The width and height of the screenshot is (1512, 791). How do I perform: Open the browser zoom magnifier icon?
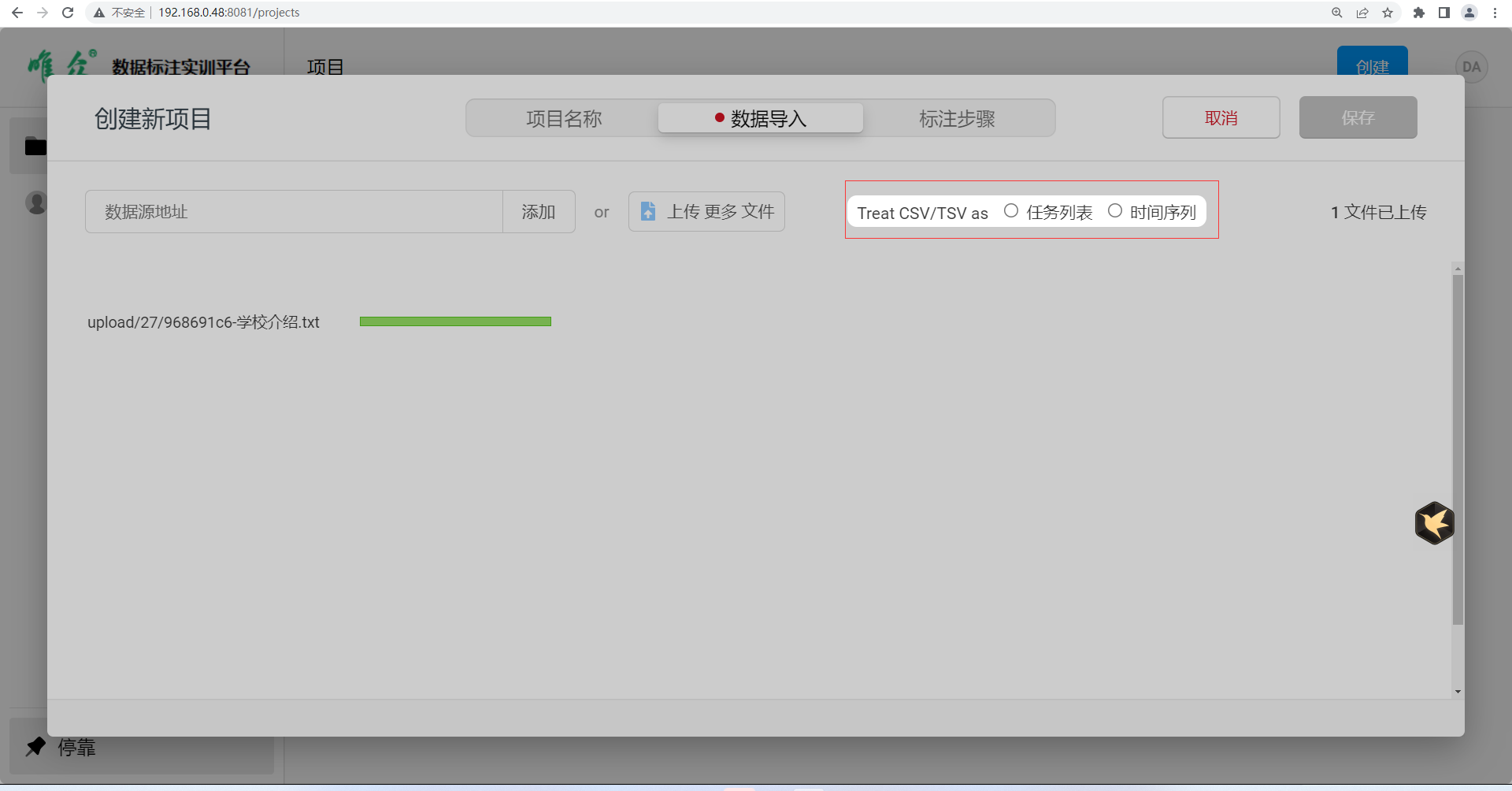[x=1337, y=13]
